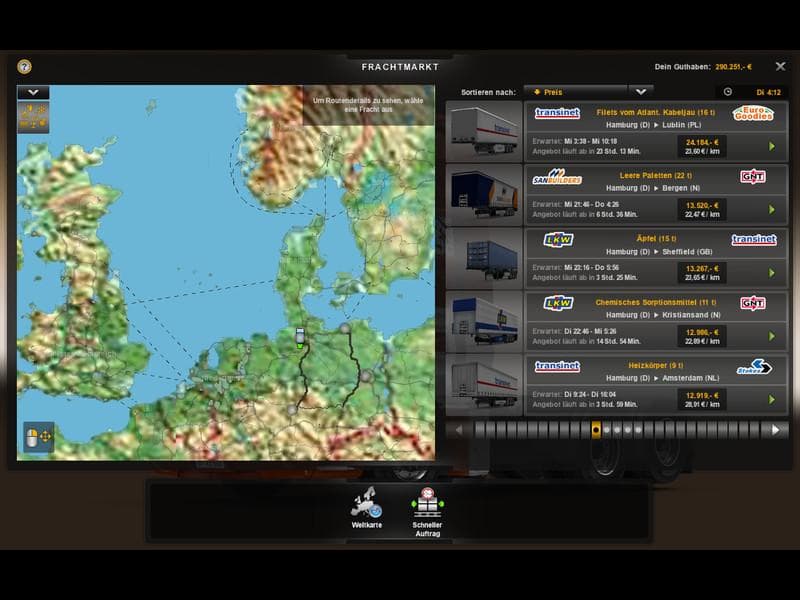Click the LKW logo on the Äpfel offer
The width and height of the screenshot is (800, 600).
559,240
